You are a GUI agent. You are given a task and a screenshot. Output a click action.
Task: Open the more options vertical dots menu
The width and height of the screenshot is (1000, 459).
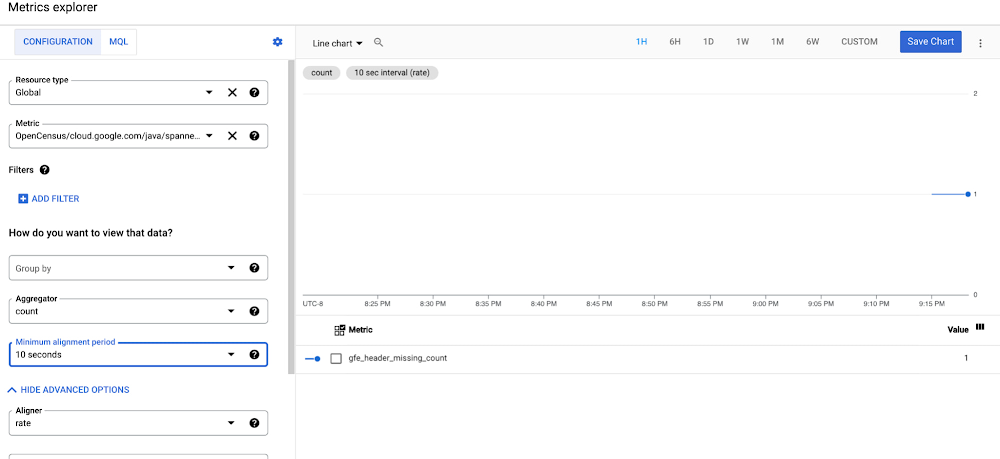[x=980, y=43]
